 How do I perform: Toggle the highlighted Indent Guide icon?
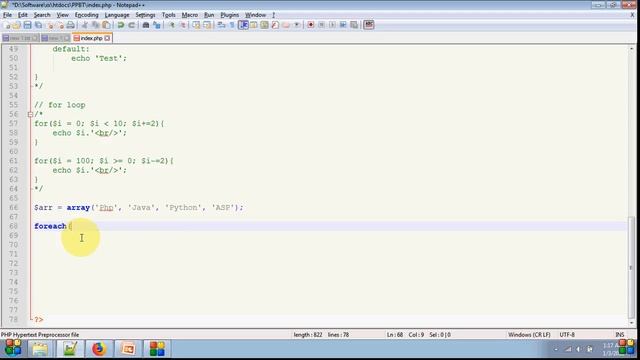243,25
